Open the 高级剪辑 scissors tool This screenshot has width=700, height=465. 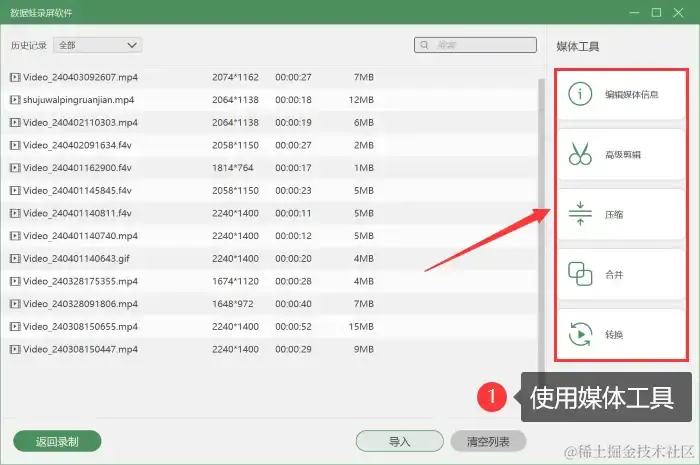[x=621, y=154]
